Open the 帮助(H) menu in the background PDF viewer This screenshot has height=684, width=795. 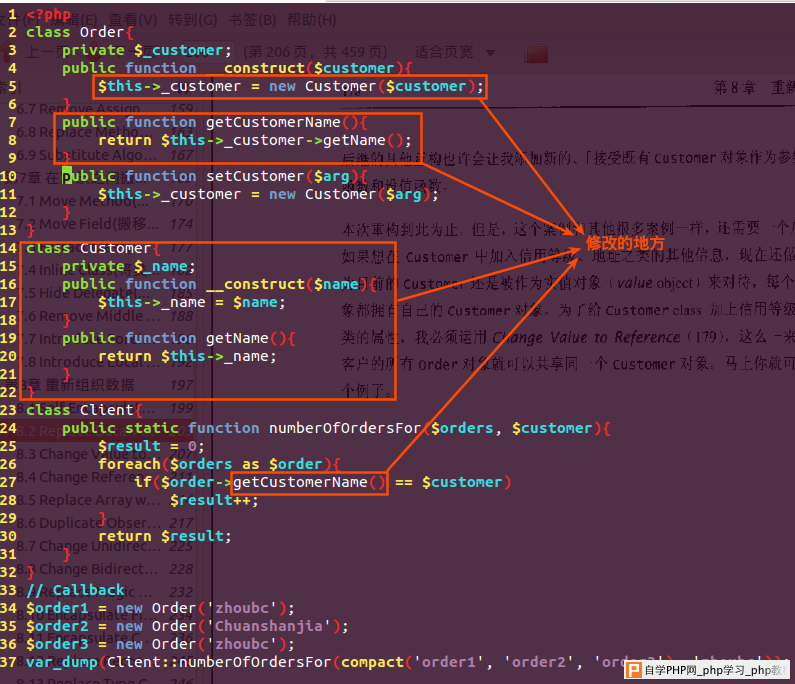pyautogui.click(x=312, y=20)
